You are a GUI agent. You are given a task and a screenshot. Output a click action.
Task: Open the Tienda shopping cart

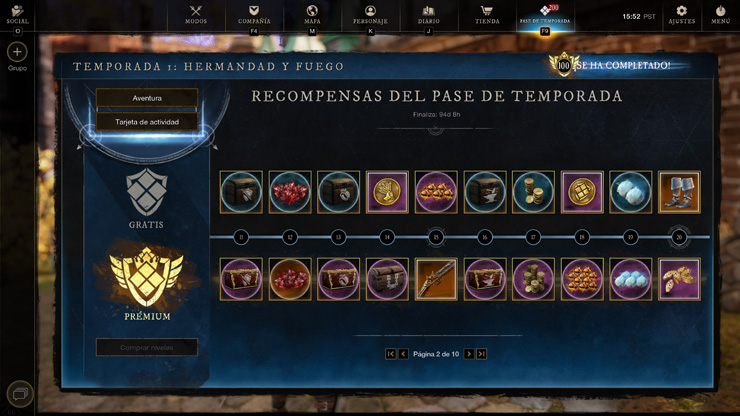click(487, 15)
